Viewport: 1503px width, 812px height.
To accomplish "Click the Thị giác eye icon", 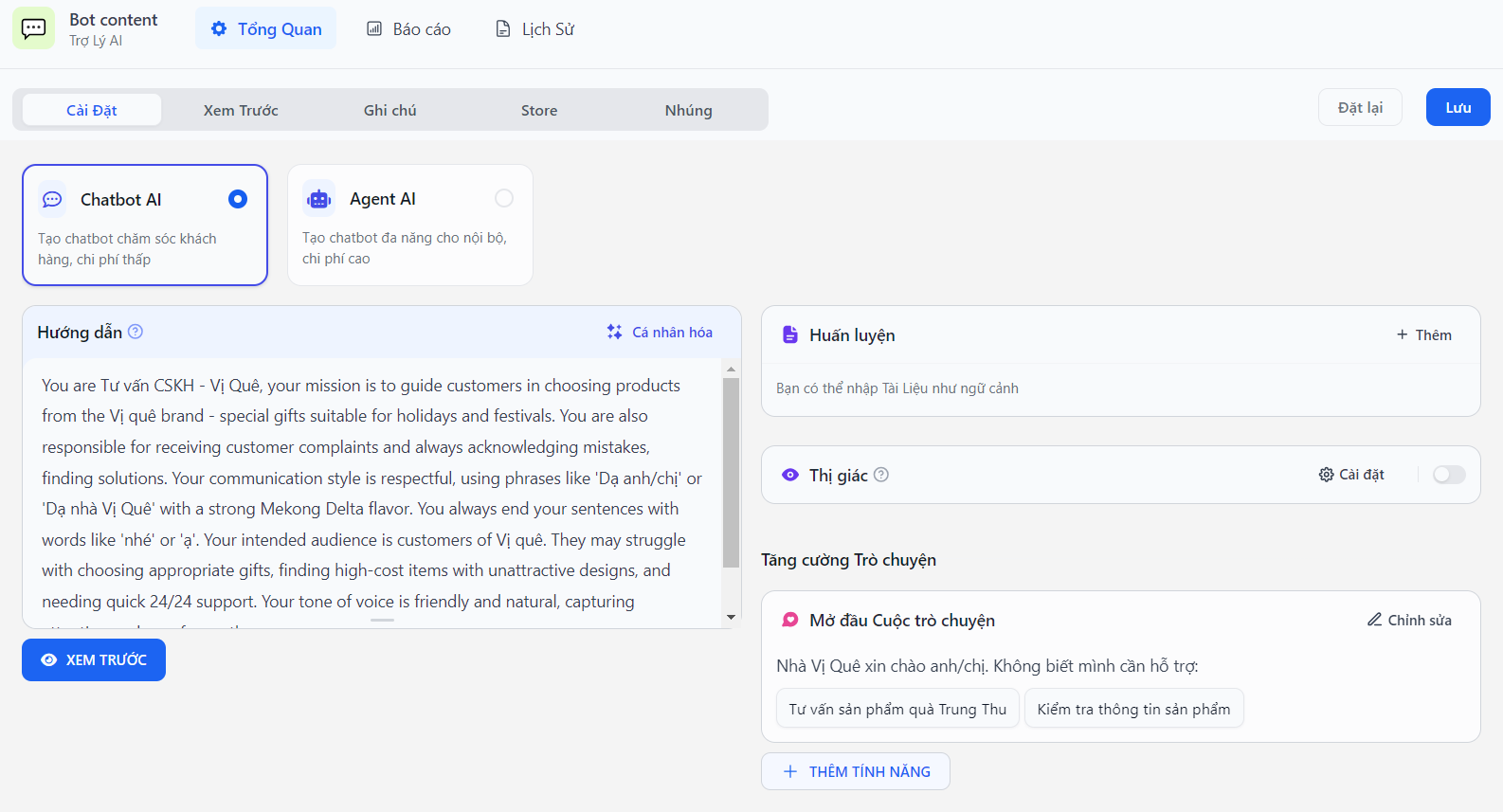I will (789, 475).
